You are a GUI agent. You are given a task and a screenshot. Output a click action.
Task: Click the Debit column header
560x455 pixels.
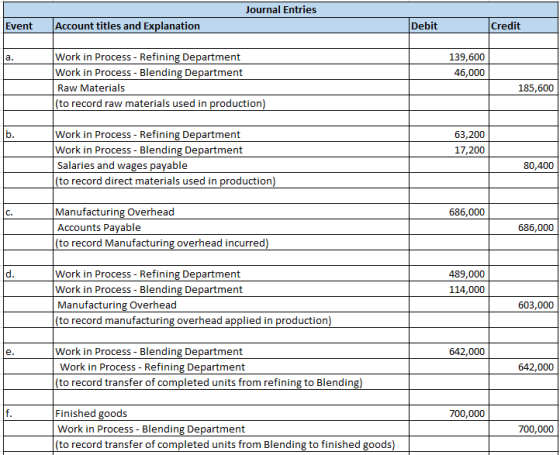point(449,26)
